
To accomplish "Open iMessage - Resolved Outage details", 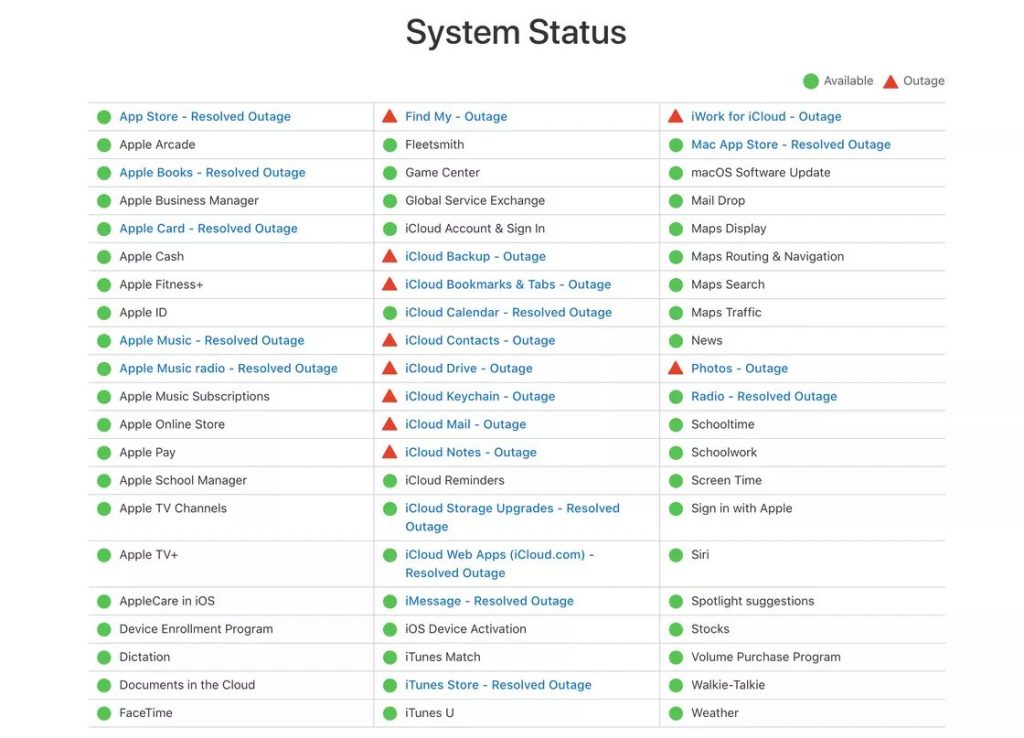I will tap(489, 601).
